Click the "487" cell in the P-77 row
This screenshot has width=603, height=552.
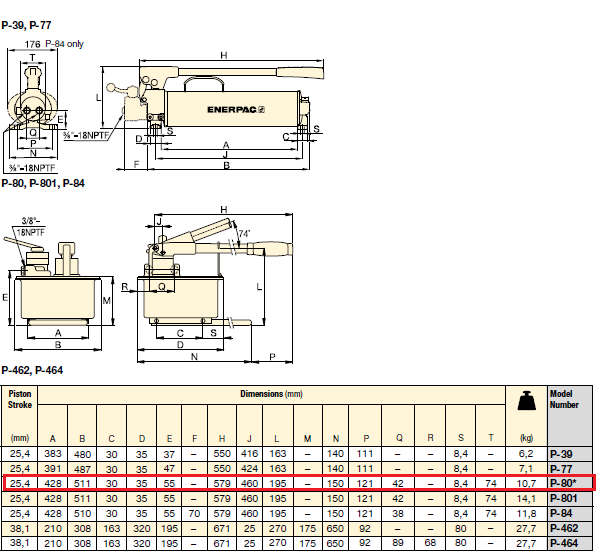[82, 469]
